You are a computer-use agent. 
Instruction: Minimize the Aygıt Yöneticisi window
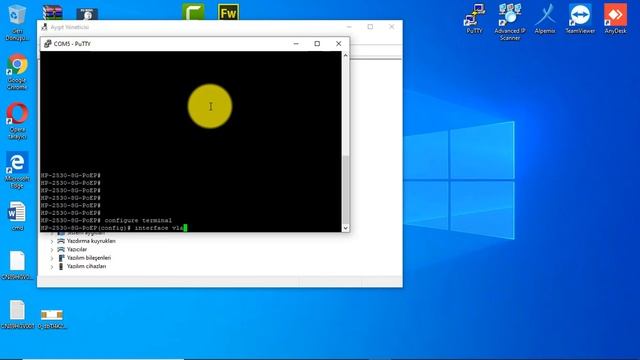point(349,27)
